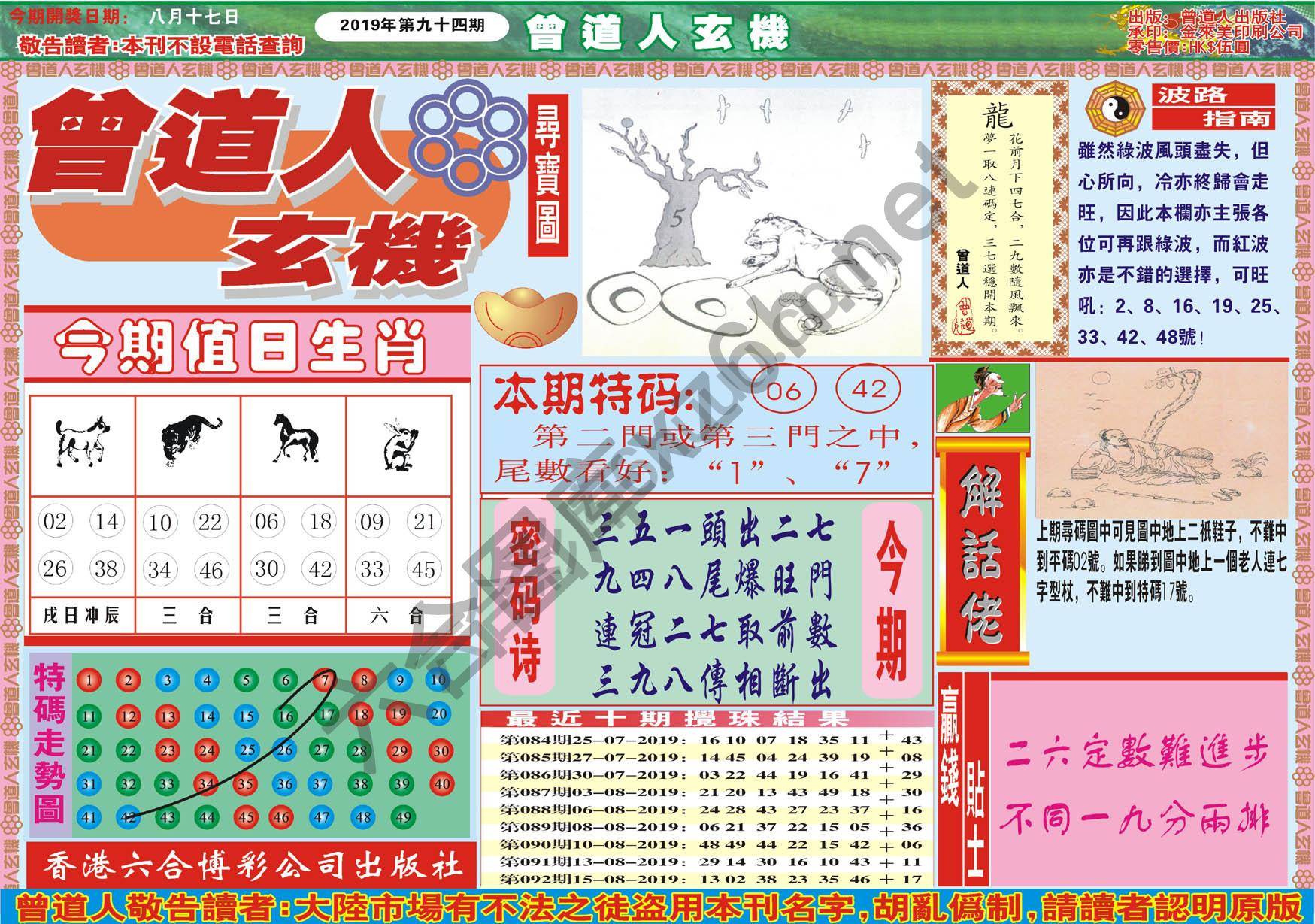This screenshot has height=924, width=1315.
Task: Click the vertical red 尋寶圖 label
Action: pyautogui.click(x=547, y=174)
